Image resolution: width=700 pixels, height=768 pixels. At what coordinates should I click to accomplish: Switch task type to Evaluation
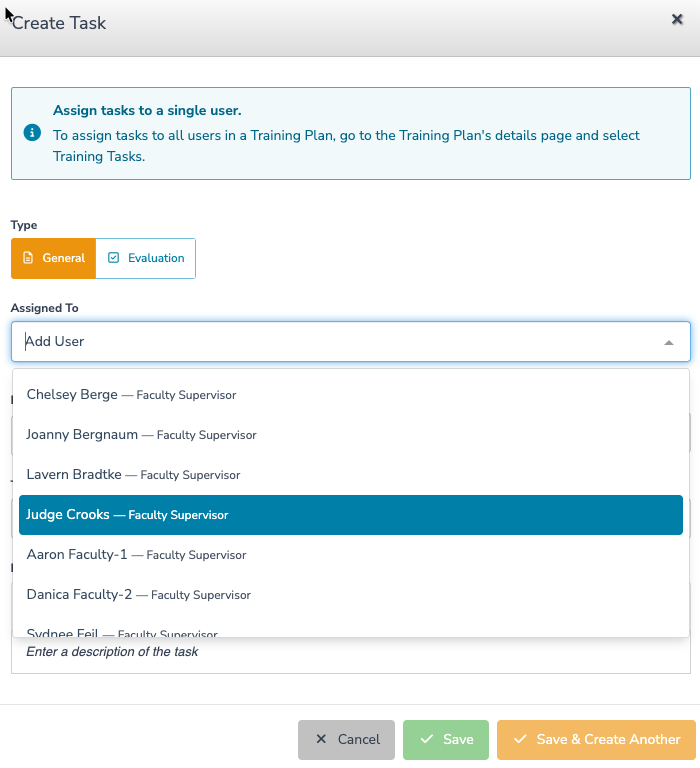tap(145, 259)
